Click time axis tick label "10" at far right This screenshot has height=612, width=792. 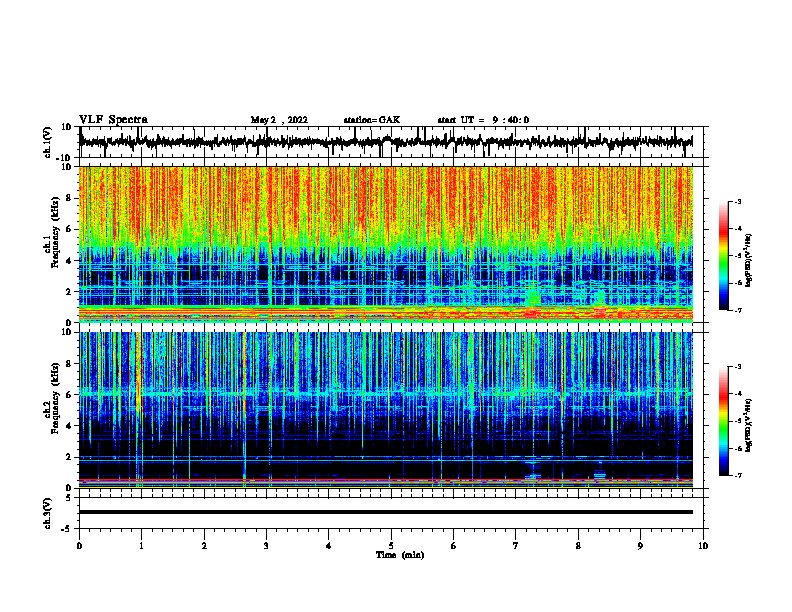(703, 546)
